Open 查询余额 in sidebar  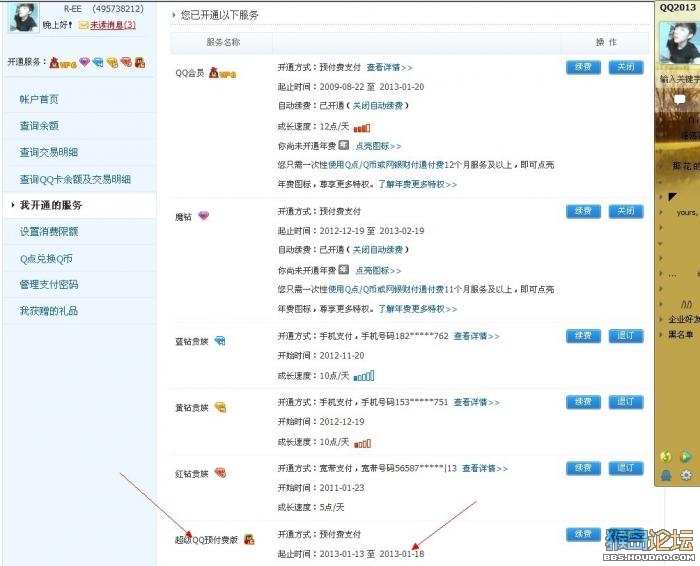(x=39, y=126)
